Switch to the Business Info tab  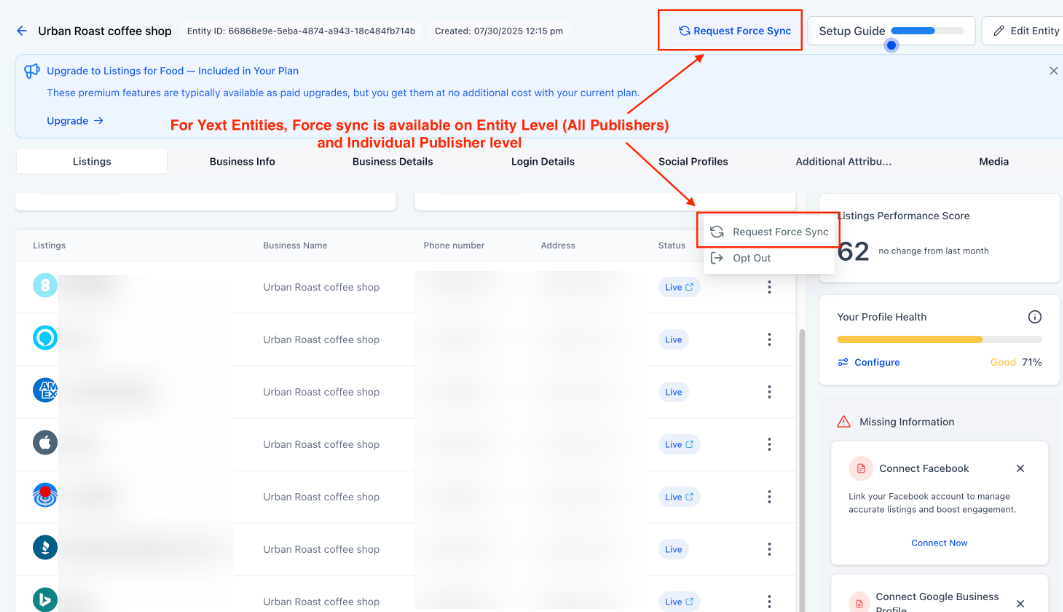[x=242, y=161]
